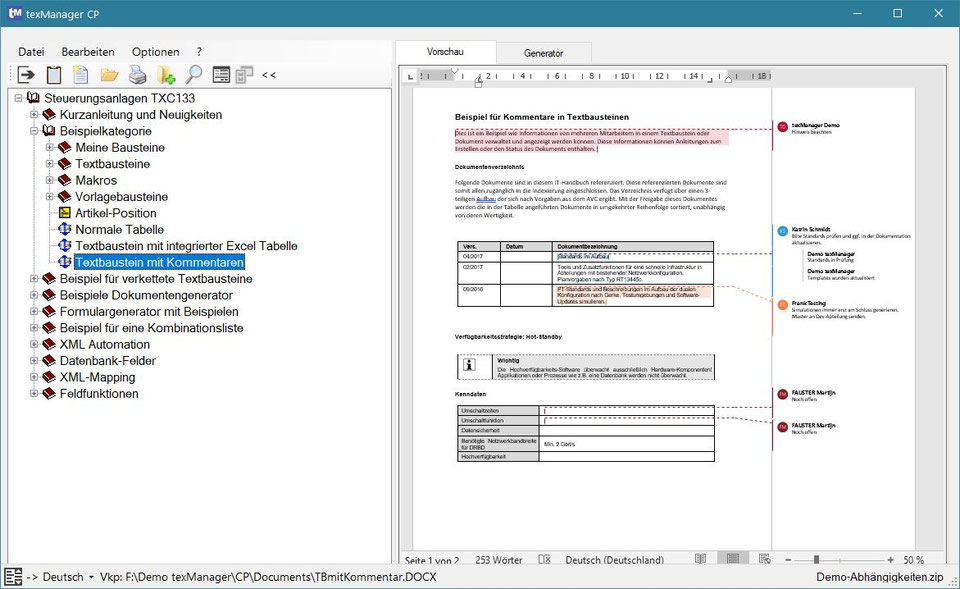Collapse the Beispielkategorie node
The height and width of the screenshot is (589, 960).
click(34, 130)
